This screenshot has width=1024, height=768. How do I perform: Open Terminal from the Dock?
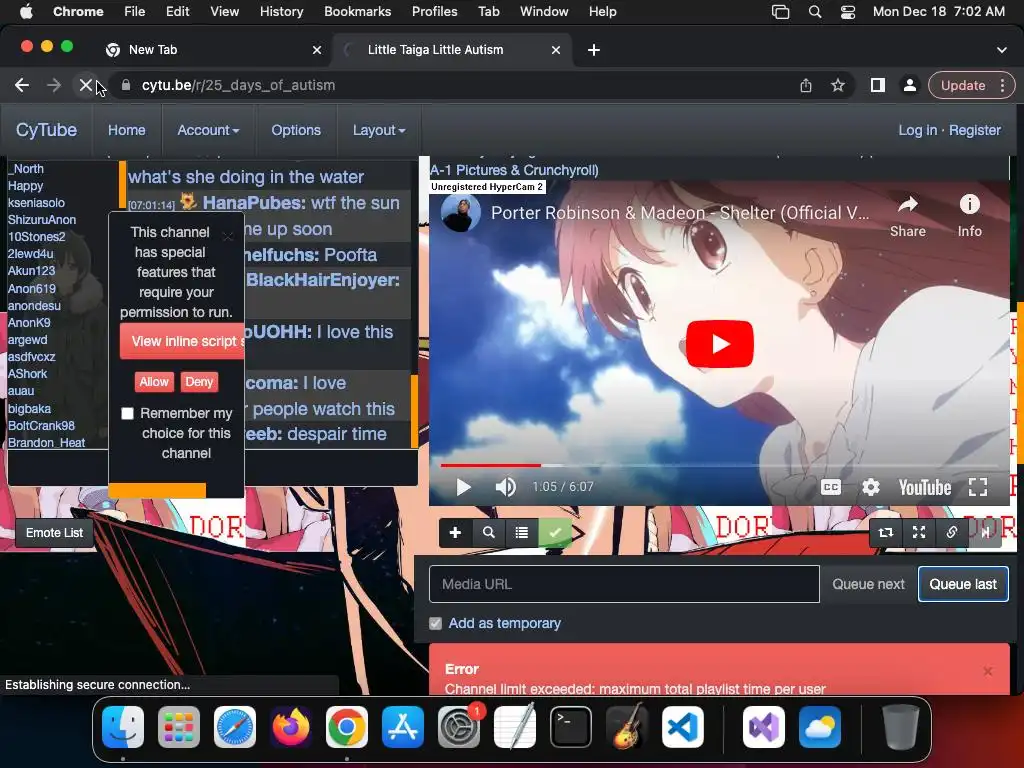pos(571,727)
